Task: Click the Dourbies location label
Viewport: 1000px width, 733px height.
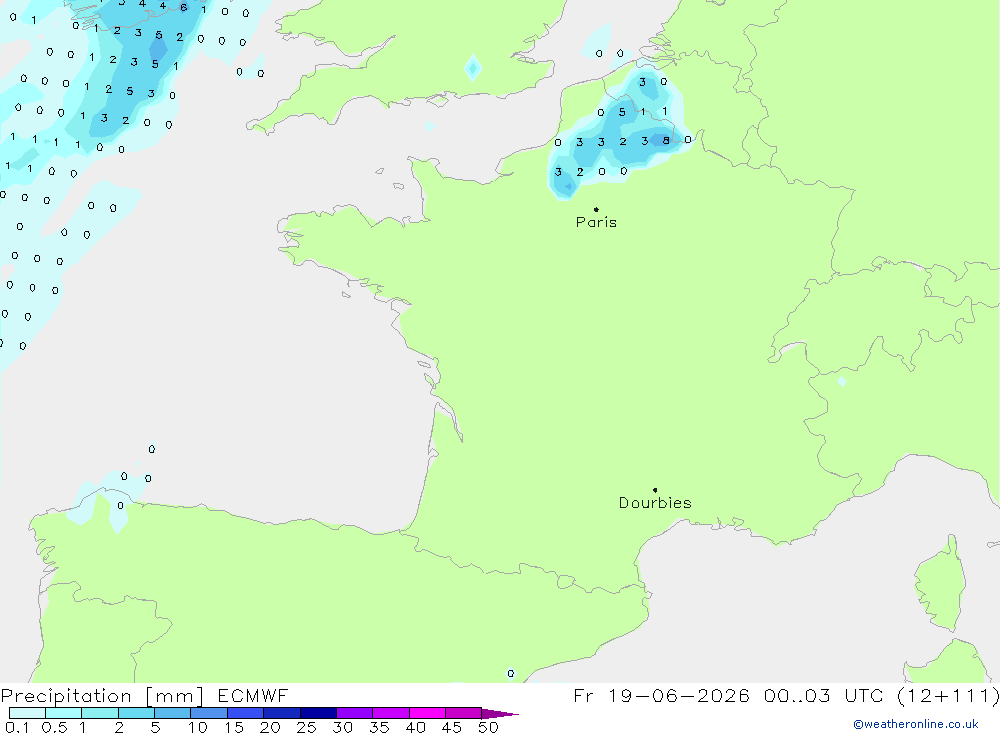Action: click(x=655, y=503)
